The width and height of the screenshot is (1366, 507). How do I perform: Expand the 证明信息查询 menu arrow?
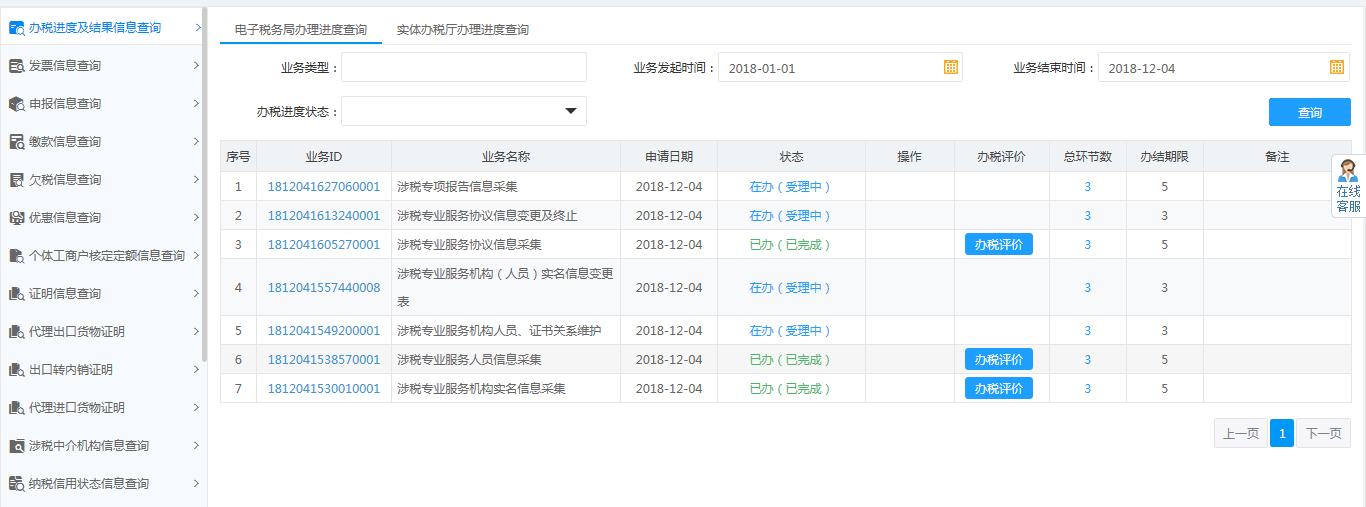(196, 294)
